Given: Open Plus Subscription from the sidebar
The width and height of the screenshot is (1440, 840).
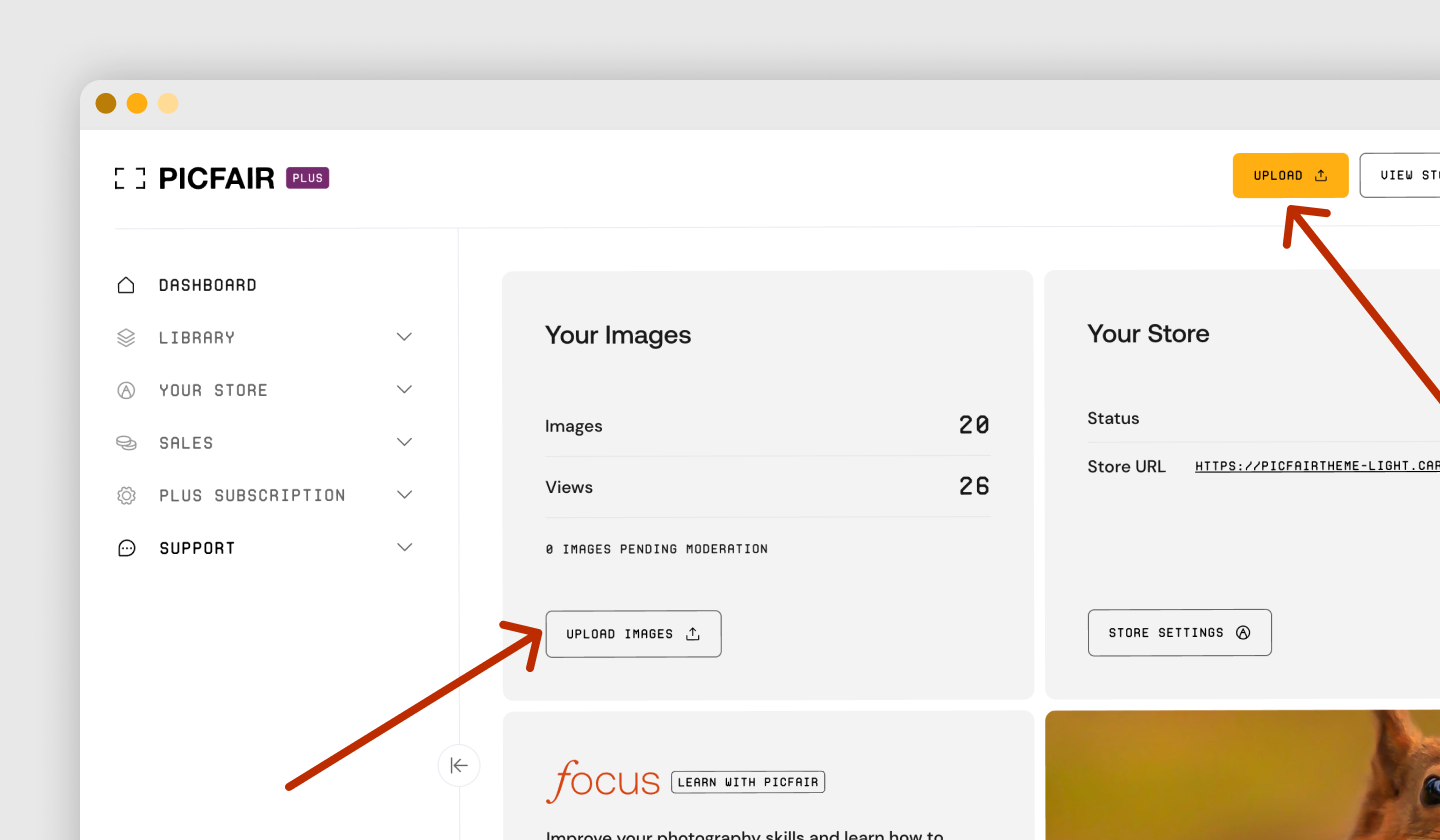Looking at the screenshot, I should 250,494.
